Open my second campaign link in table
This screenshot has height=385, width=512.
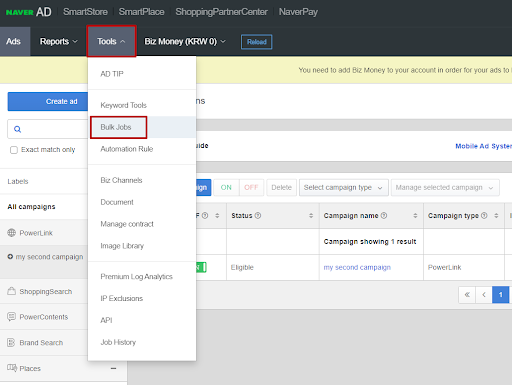tap(357, 267)
